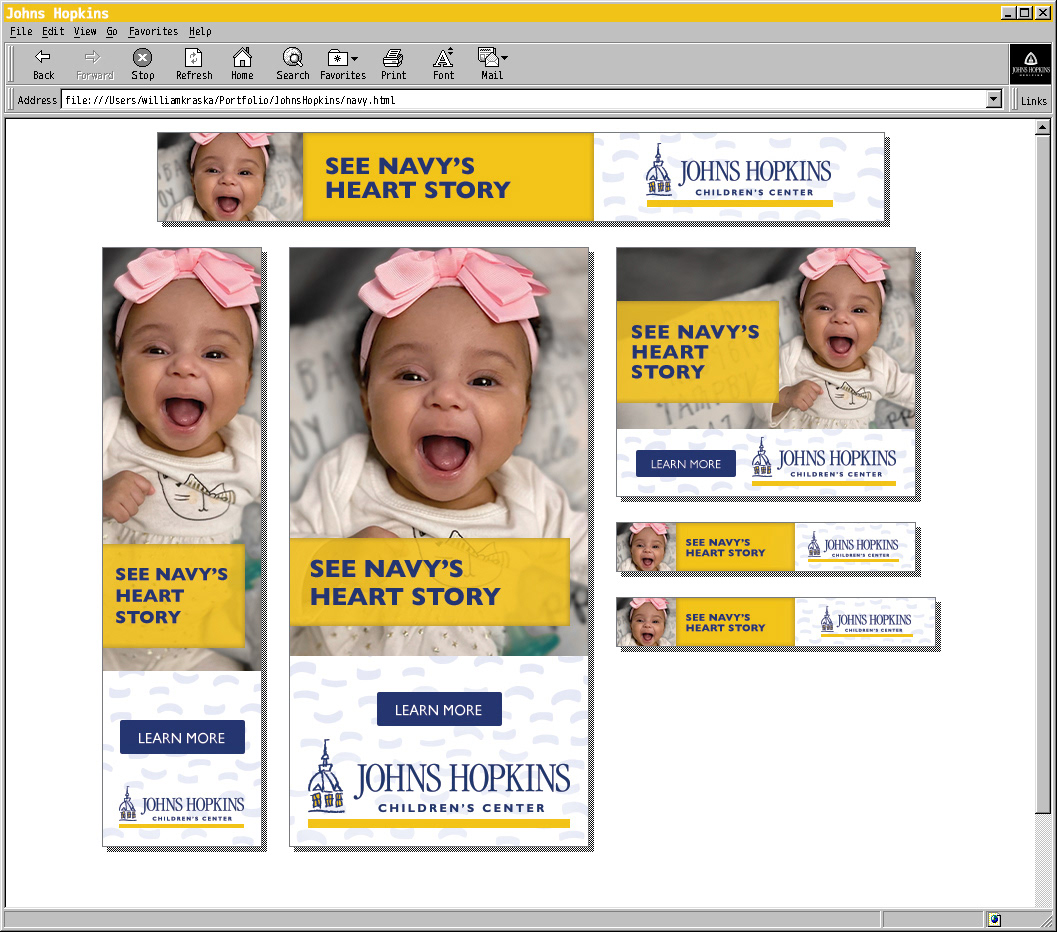Go to the Home page icon
The image size is (1057, 932).
(242, 65)
